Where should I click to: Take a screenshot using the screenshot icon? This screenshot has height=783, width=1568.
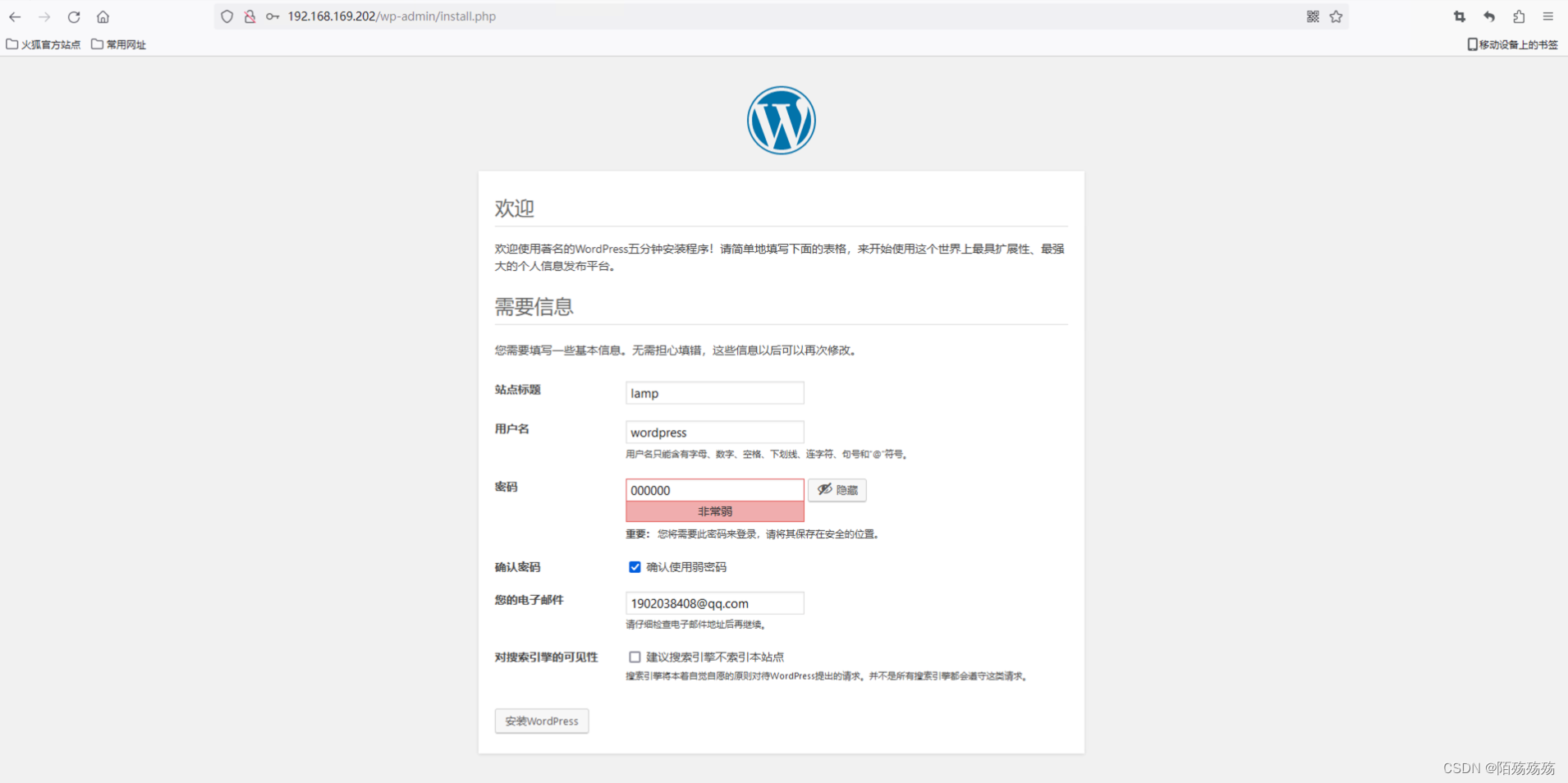1460,16
